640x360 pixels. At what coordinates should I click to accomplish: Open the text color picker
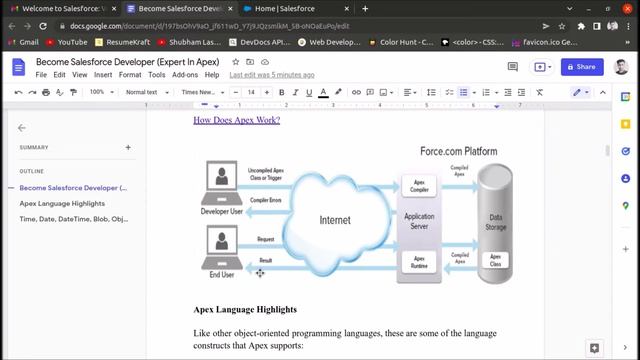323,93
